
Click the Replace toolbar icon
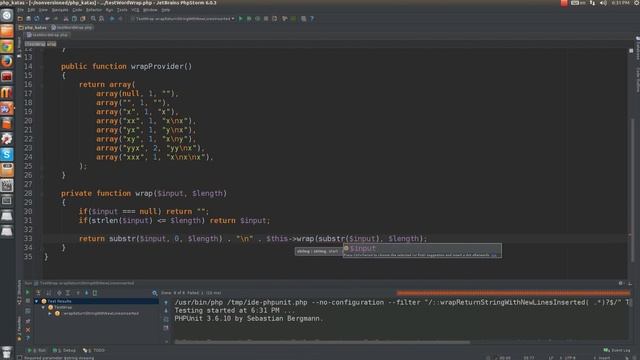pos(102,19)
